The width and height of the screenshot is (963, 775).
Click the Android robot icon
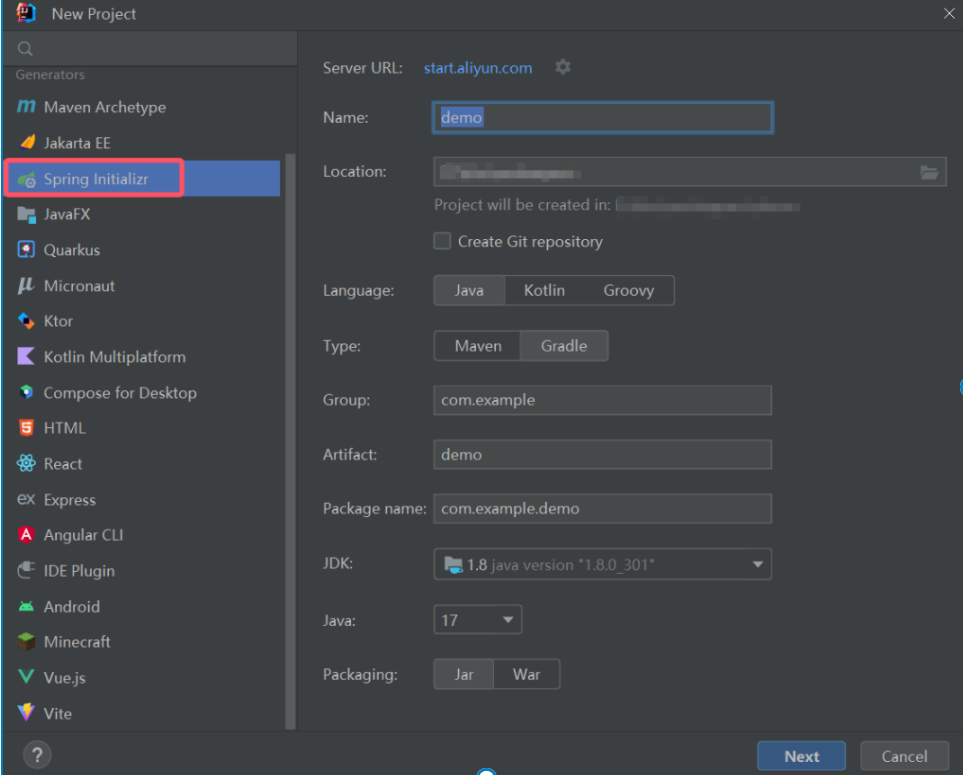tap(26, 606)
